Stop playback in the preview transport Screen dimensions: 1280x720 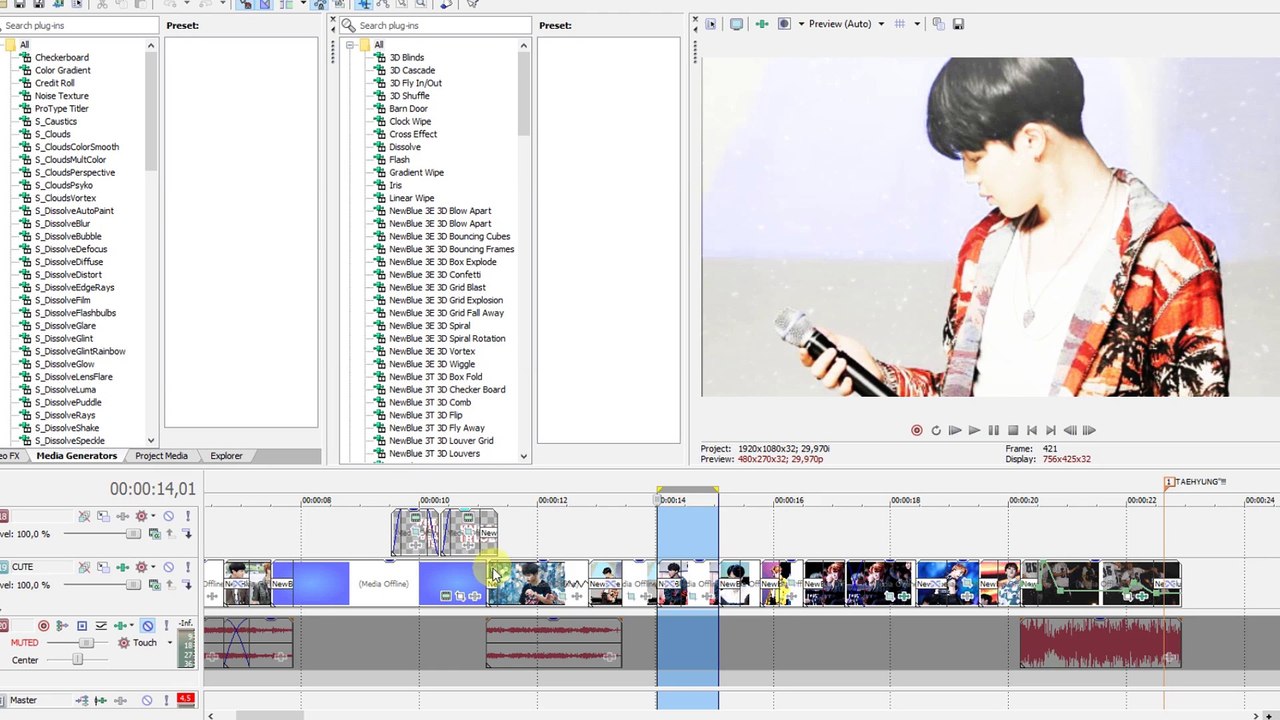pyautogui.click(x=1012, y=430)
